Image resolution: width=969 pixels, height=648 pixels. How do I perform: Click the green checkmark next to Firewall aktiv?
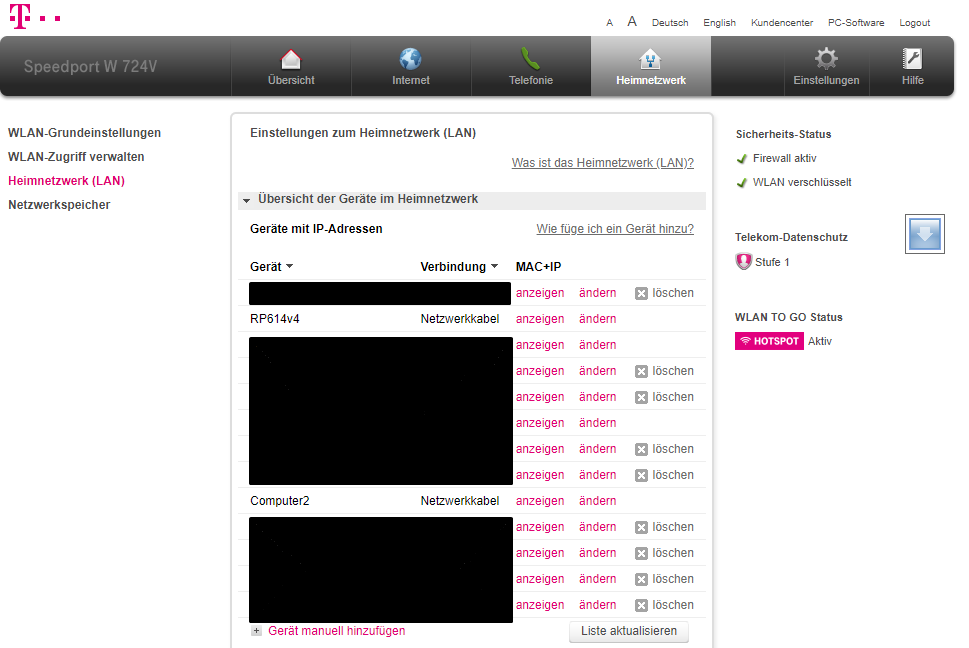742,159
